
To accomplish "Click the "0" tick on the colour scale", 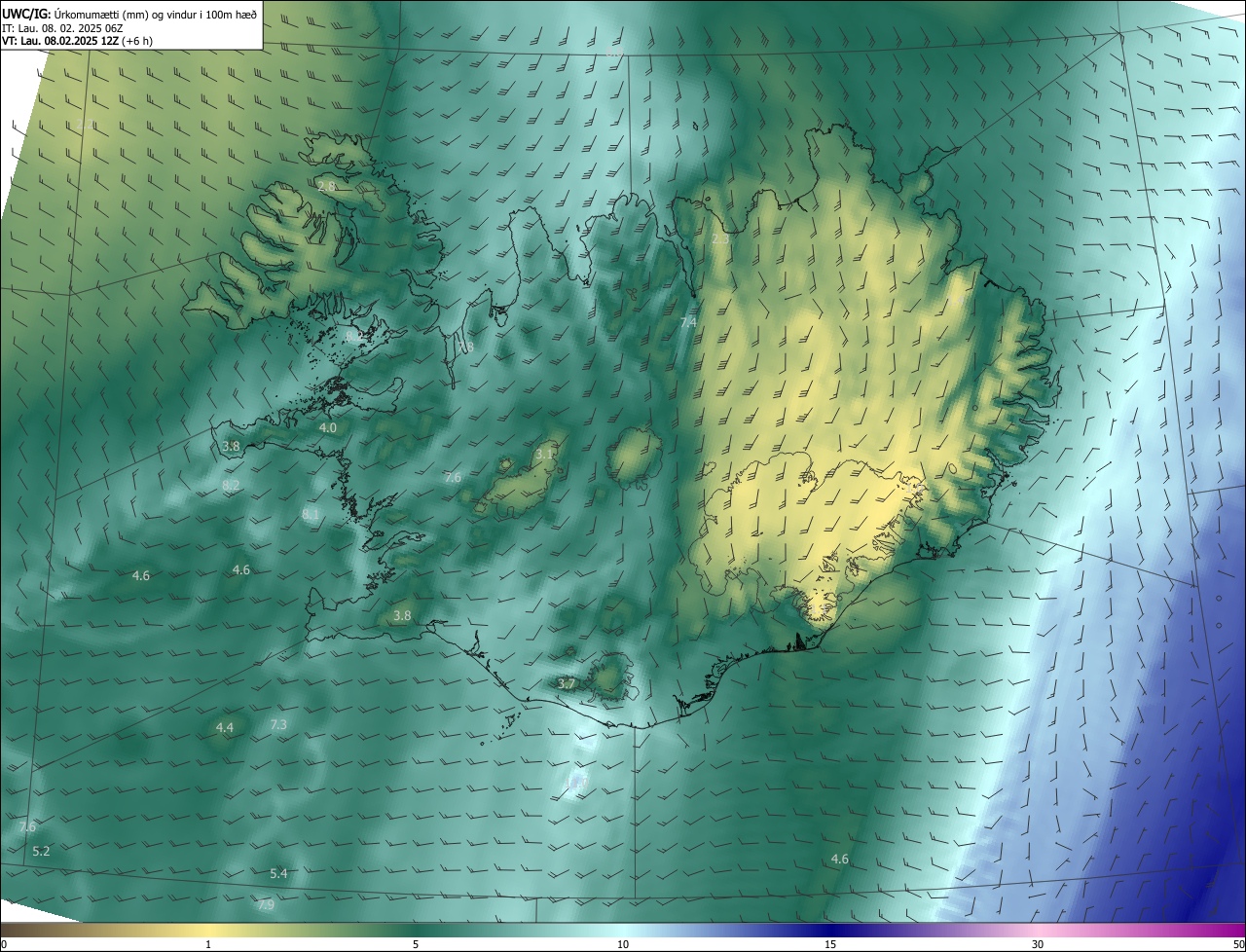I will tap(4, 944).
